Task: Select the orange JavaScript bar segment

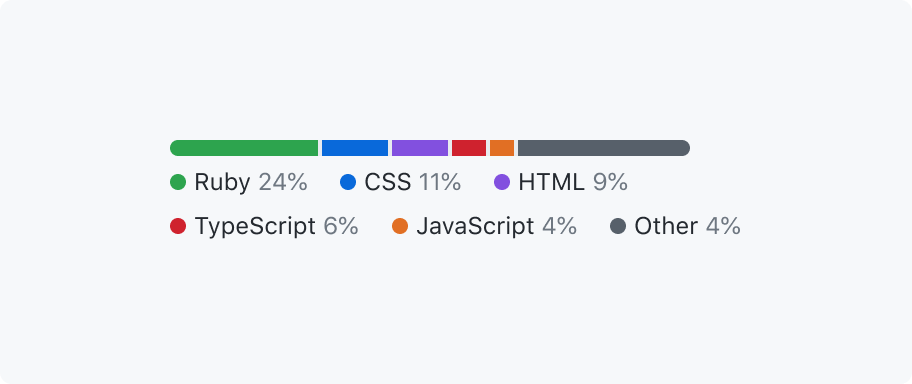Action: pyautogui.click(x=502, y=148)
